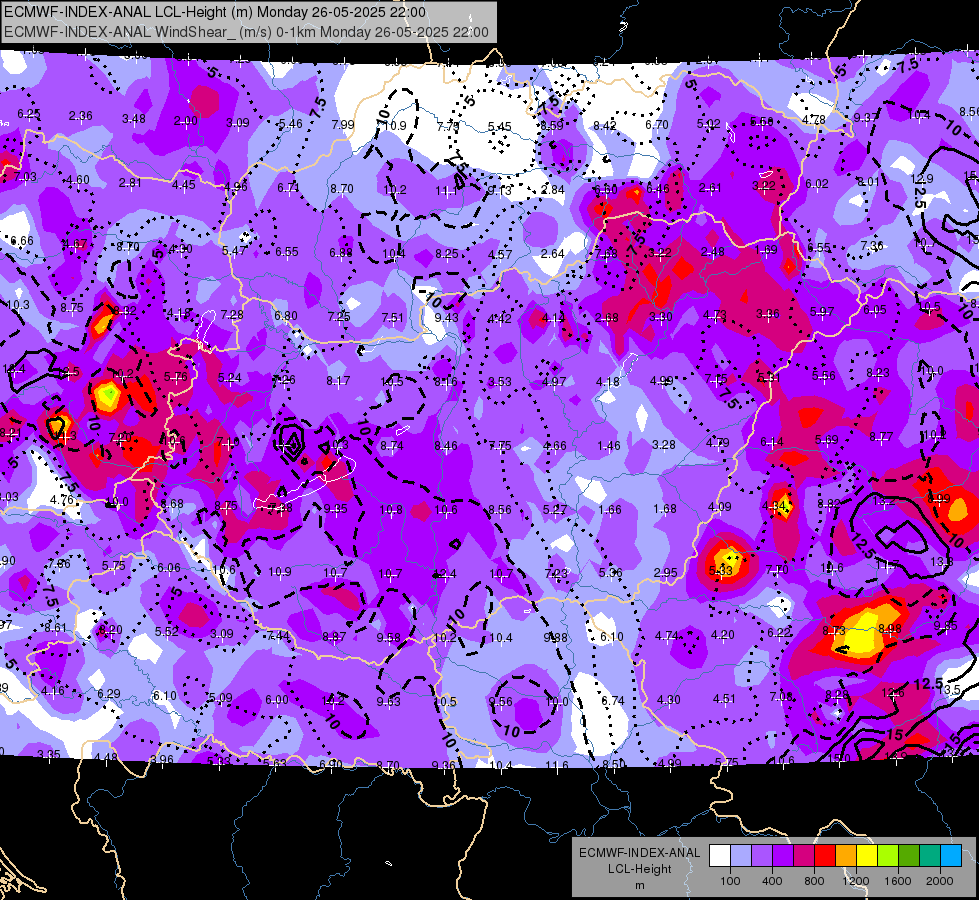Viewport: 979px width, 900px height.
Task: Click the wind shear value 8.42
Action: click(604, 126)
